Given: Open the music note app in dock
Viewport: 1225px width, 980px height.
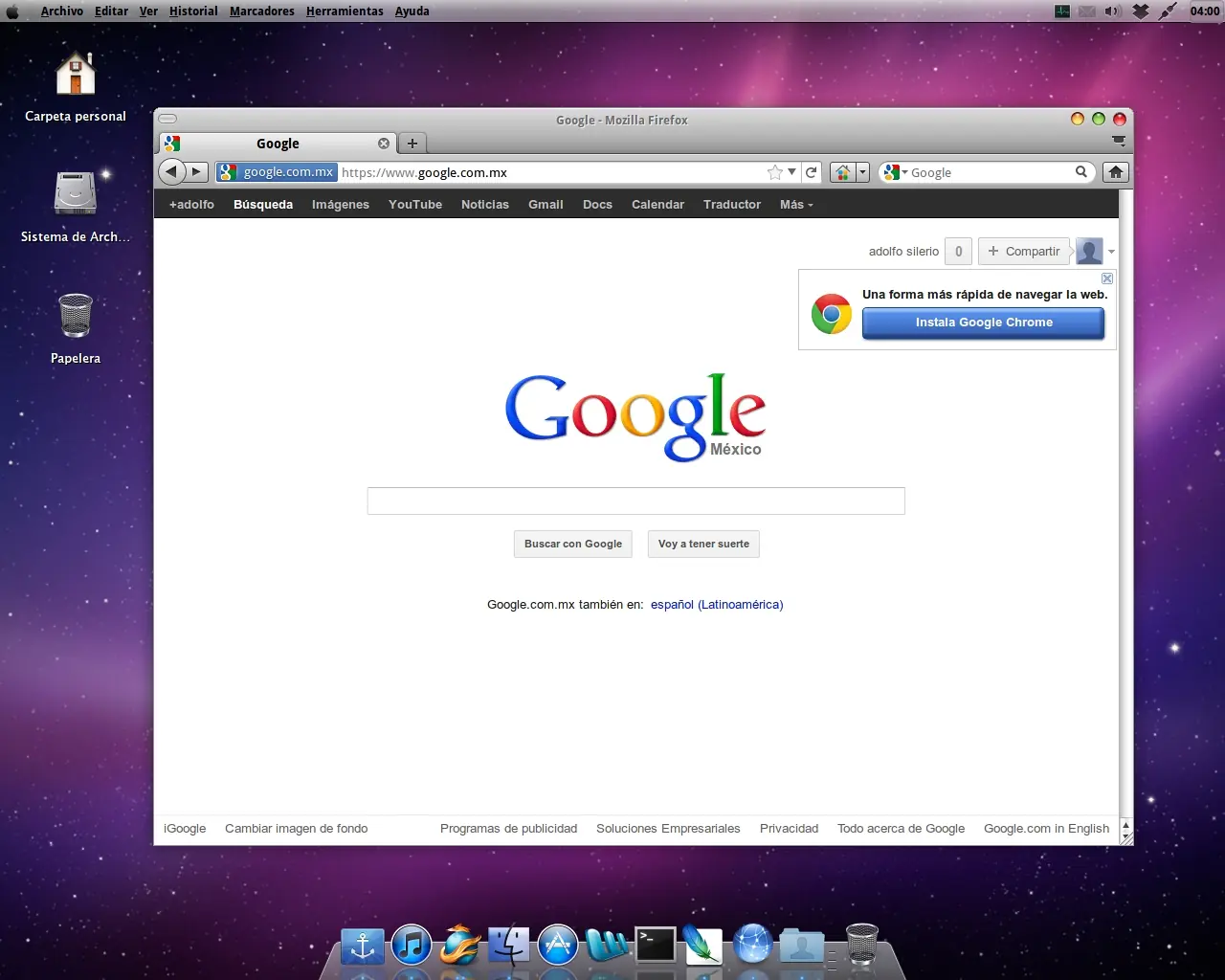Looking at the screenshot, I should (x=412, y=947).
